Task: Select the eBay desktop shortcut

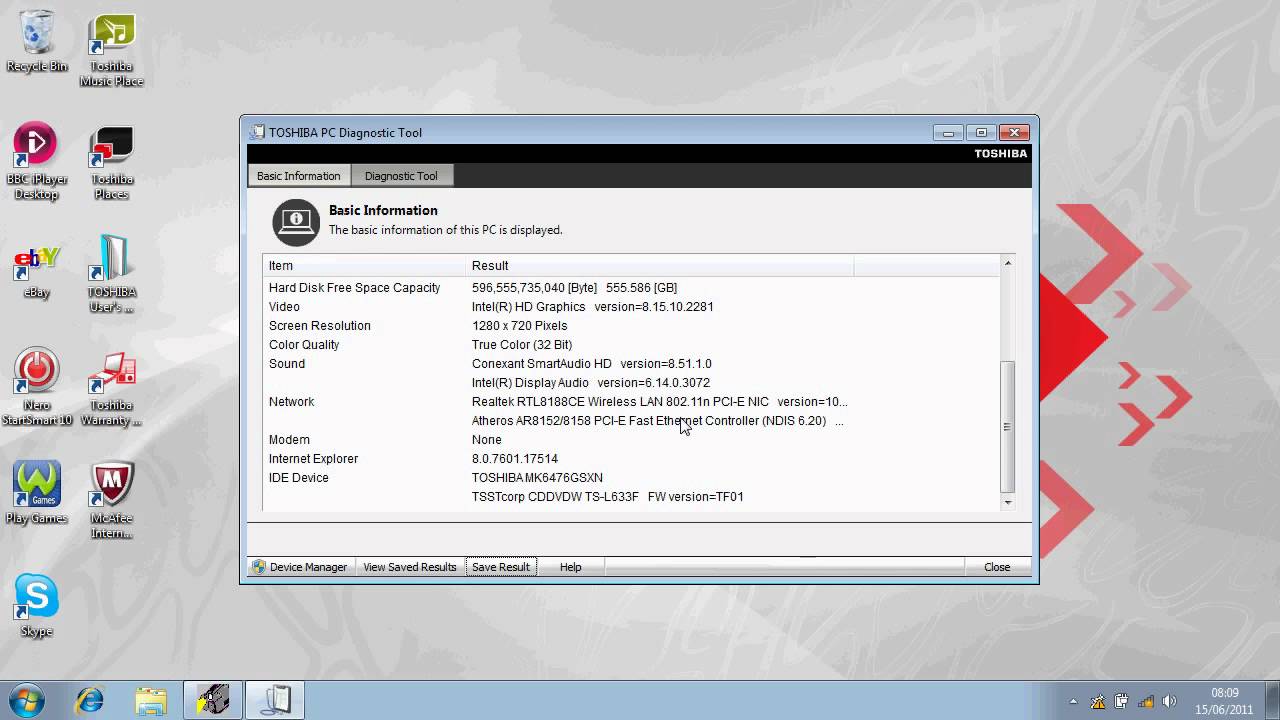Action: pos(37,270)
